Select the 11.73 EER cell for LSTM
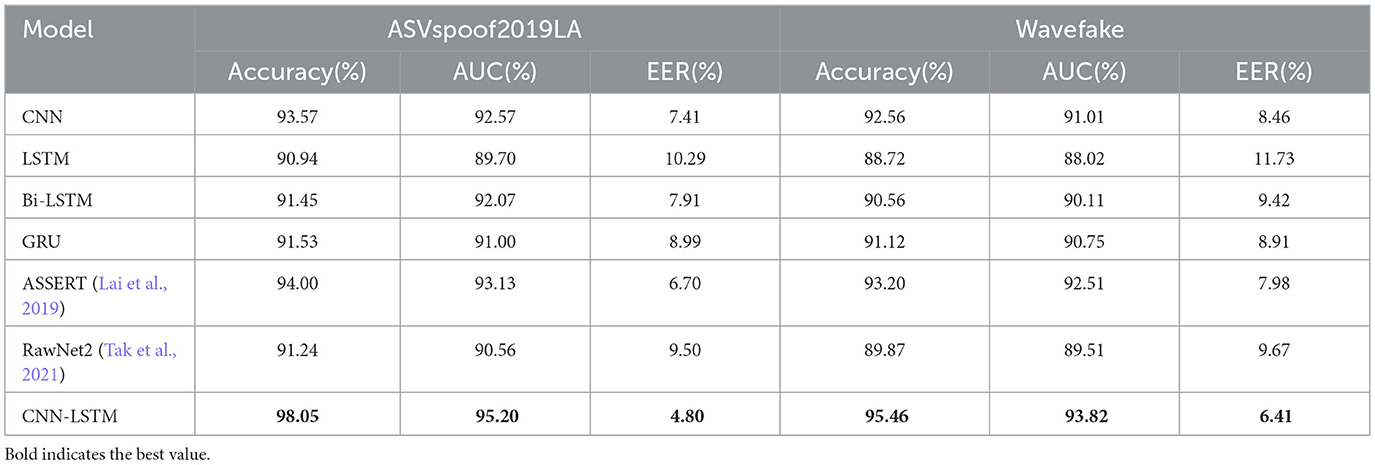The height and width of the screenshot is (465, 1375). pos(1269,157)
